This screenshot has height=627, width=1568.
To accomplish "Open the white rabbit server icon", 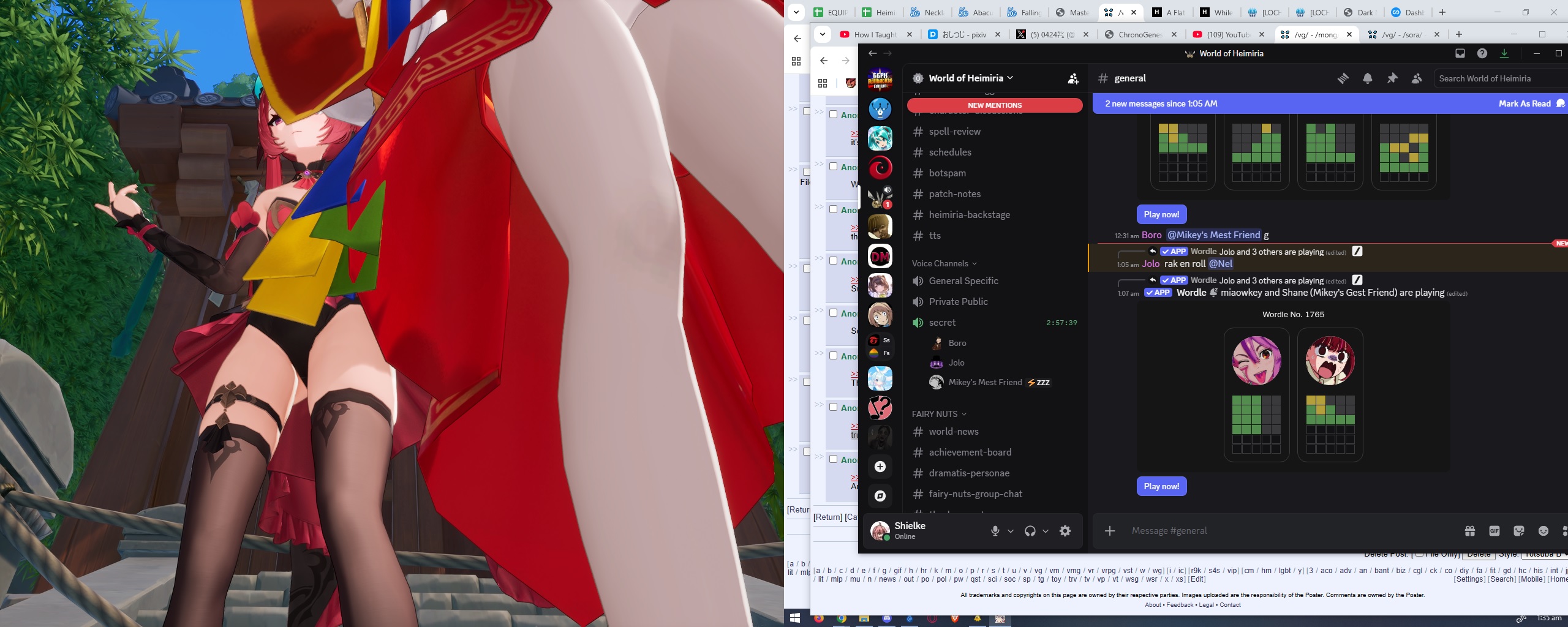I will pyautogui.click(x=880, y=378).
